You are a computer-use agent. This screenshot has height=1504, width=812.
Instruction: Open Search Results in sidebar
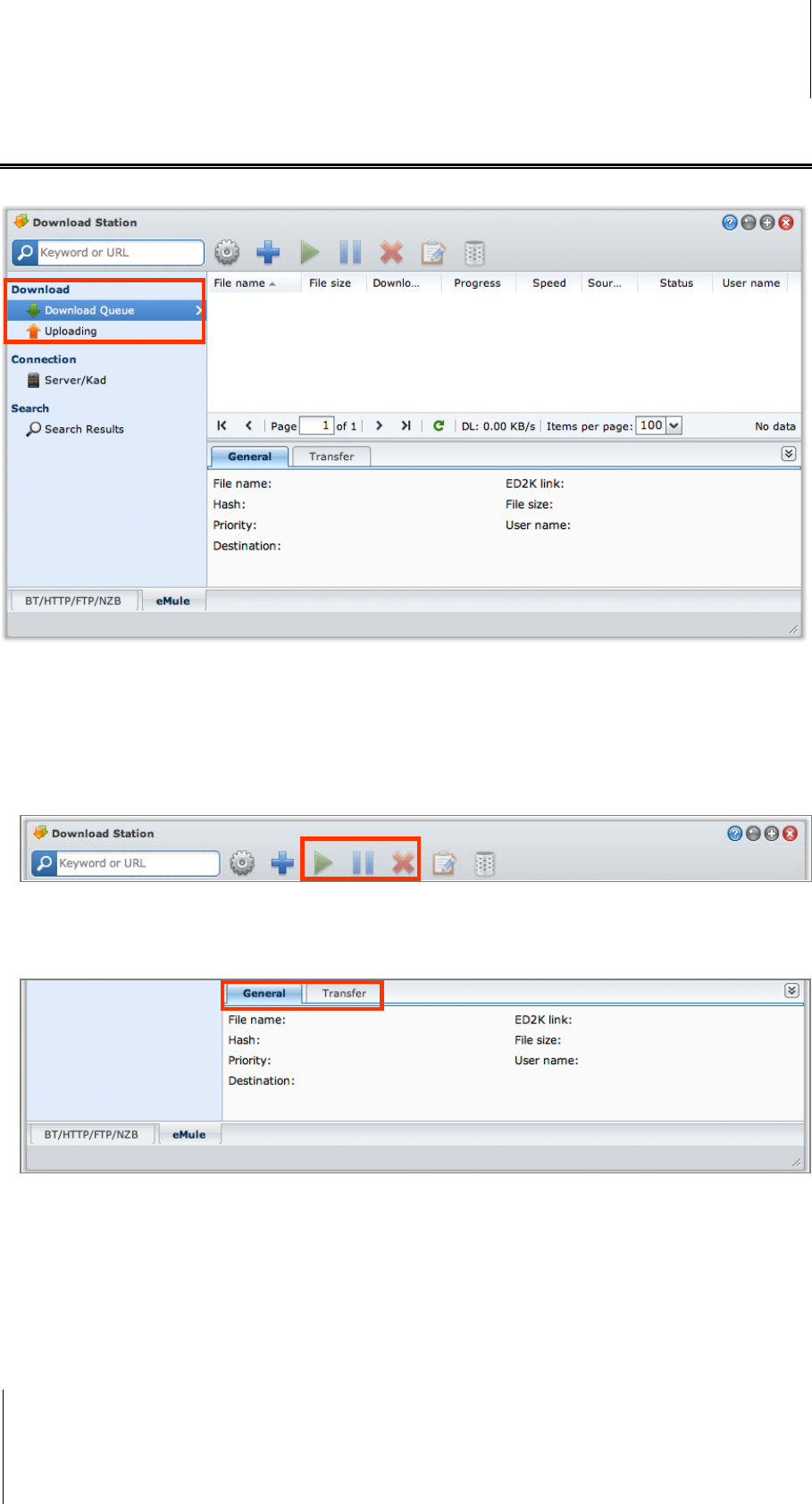75,429
